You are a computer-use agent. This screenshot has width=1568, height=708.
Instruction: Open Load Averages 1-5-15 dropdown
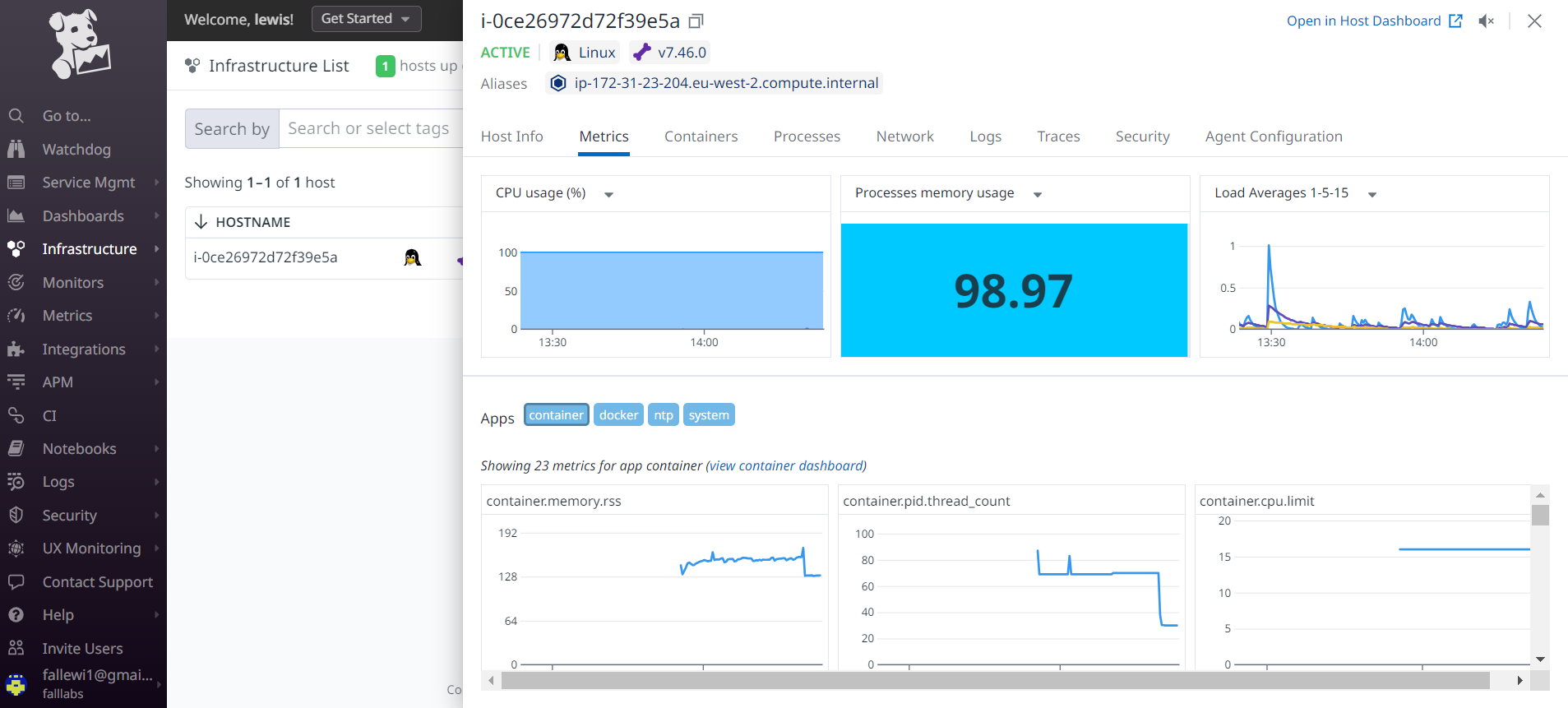click(1372, 195)
